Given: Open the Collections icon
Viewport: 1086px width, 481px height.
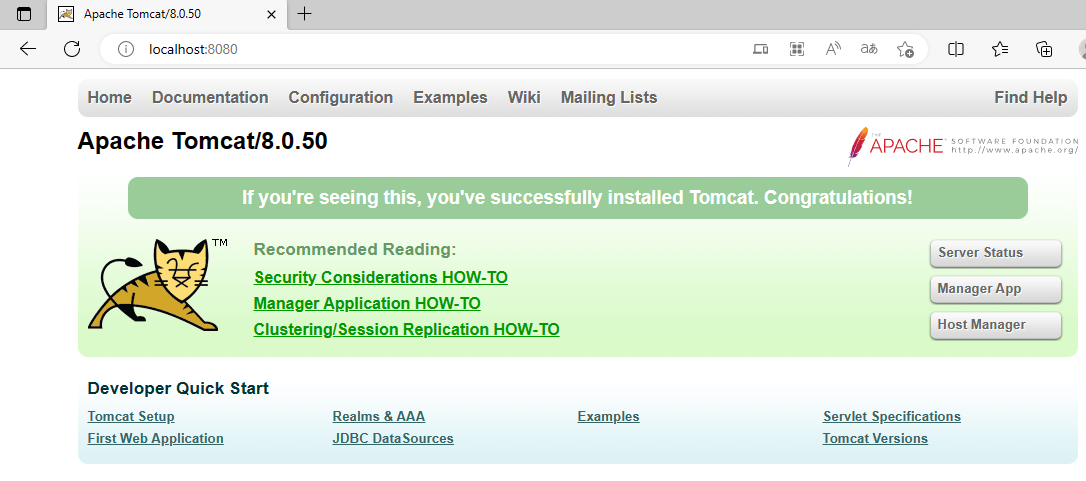Looking at the screenshot, I should click(1044, 49).
